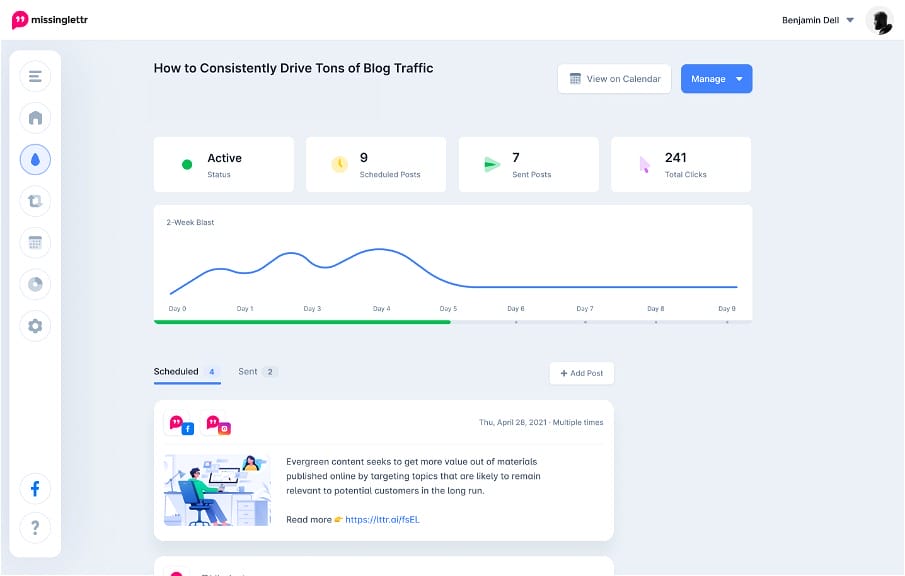Click the Day 7 marker on timeline
This screenshot has height=576, width=905.
pyautogui.click(x=585, y=322)
